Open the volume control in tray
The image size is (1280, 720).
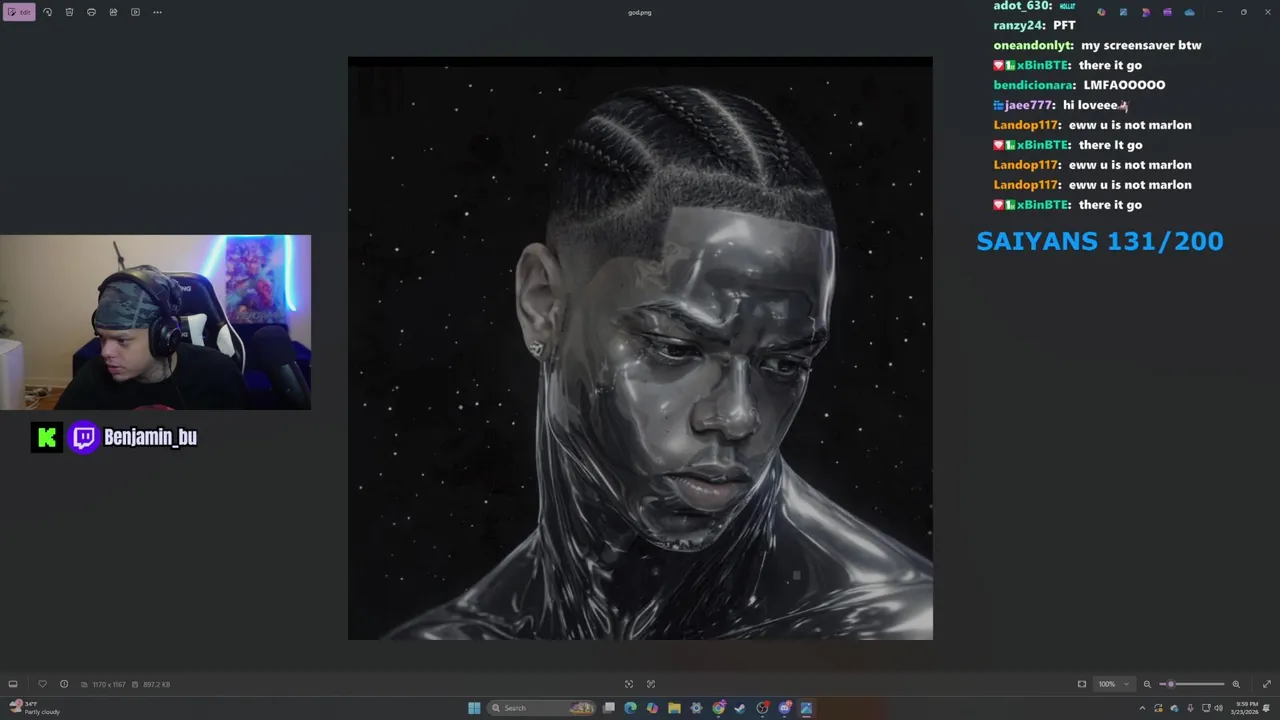(1218, 708)
